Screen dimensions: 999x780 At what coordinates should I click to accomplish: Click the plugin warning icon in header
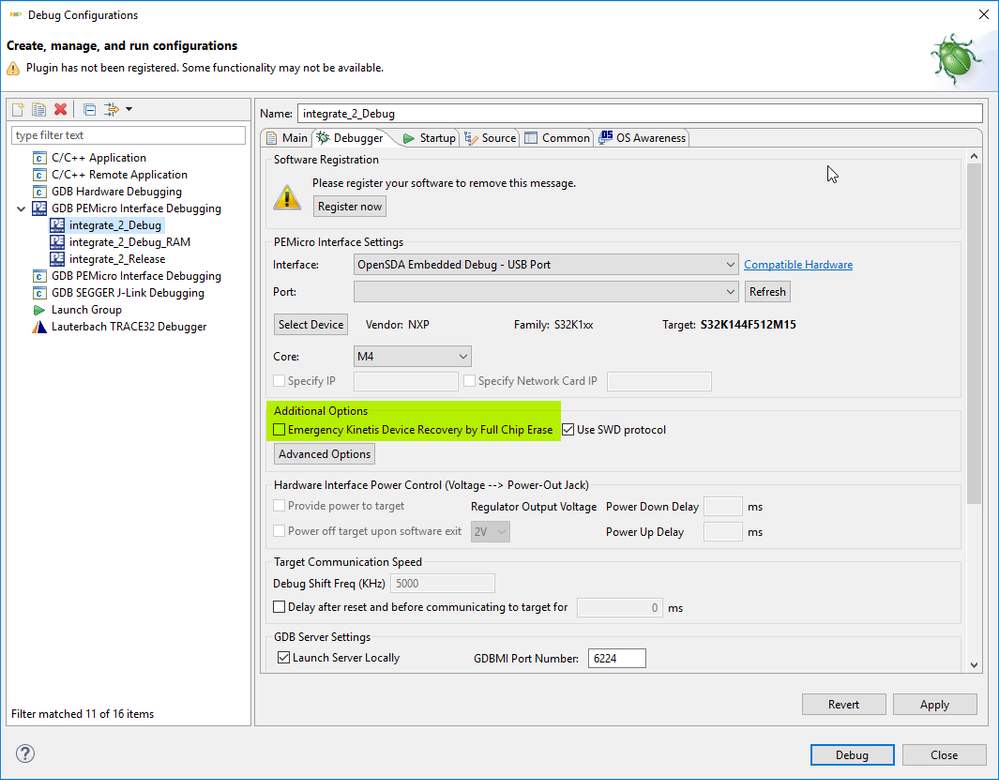point(13,68)
